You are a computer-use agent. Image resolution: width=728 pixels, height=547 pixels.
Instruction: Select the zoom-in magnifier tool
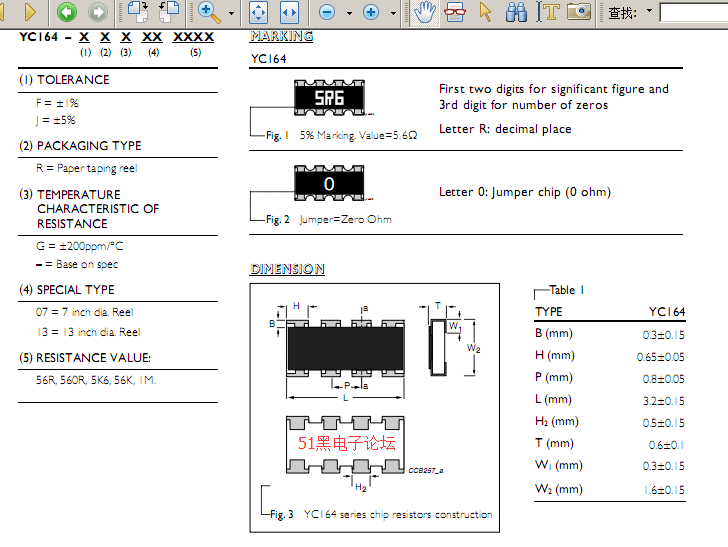point(209,12)
